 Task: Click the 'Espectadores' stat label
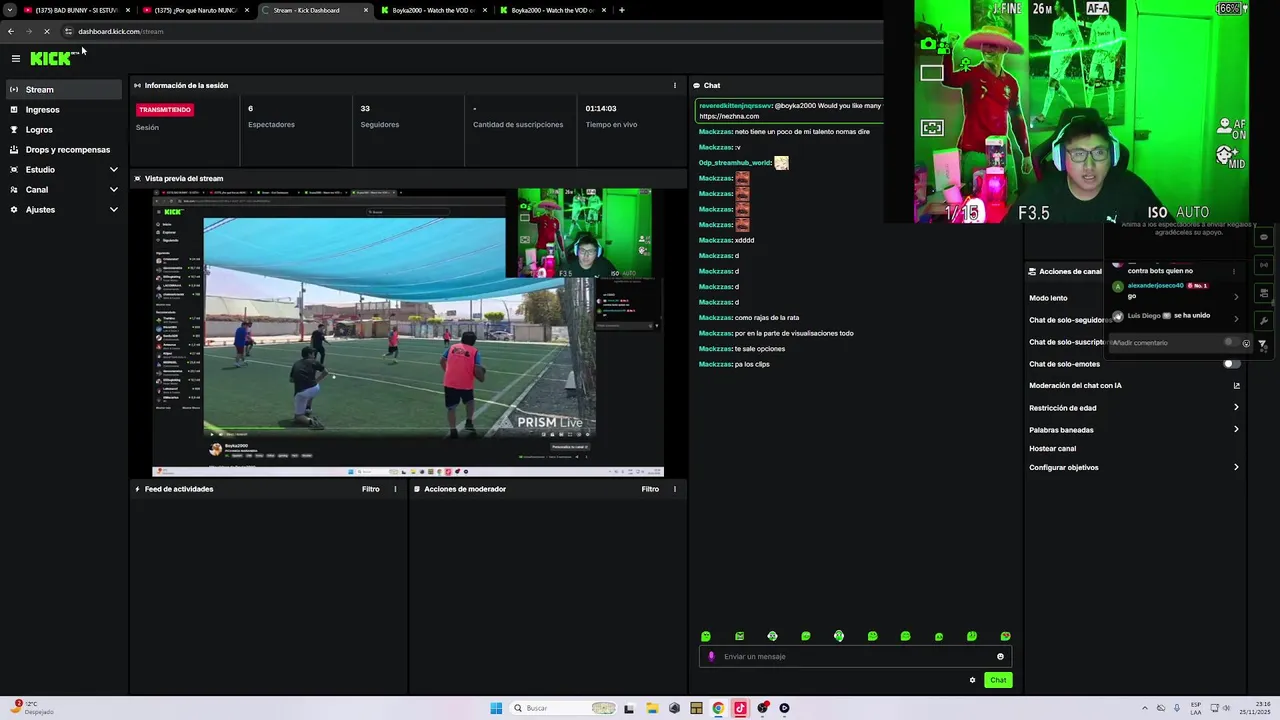pos(271,125)
